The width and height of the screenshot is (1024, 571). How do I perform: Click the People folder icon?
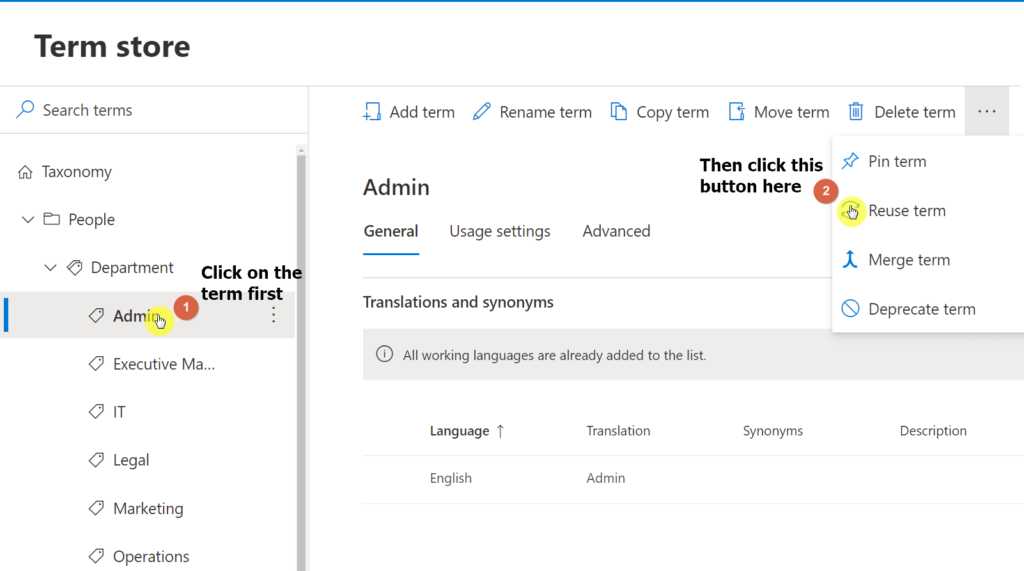point(52,219)
